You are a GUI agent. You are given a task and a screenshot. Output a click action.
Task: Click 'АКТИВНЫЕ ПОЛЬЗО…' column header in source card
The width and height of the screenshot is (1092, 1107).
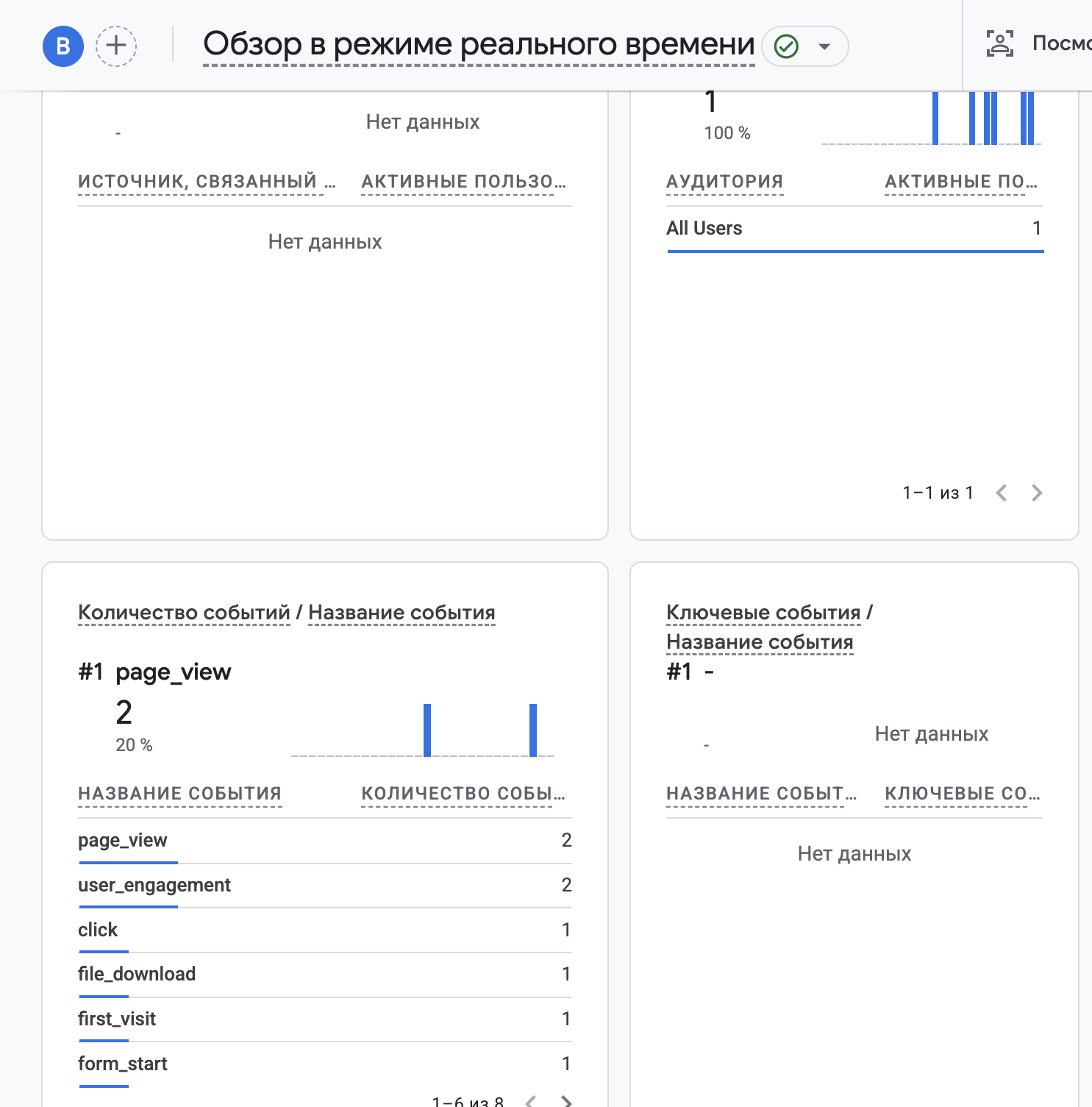[x=463, y=182]
